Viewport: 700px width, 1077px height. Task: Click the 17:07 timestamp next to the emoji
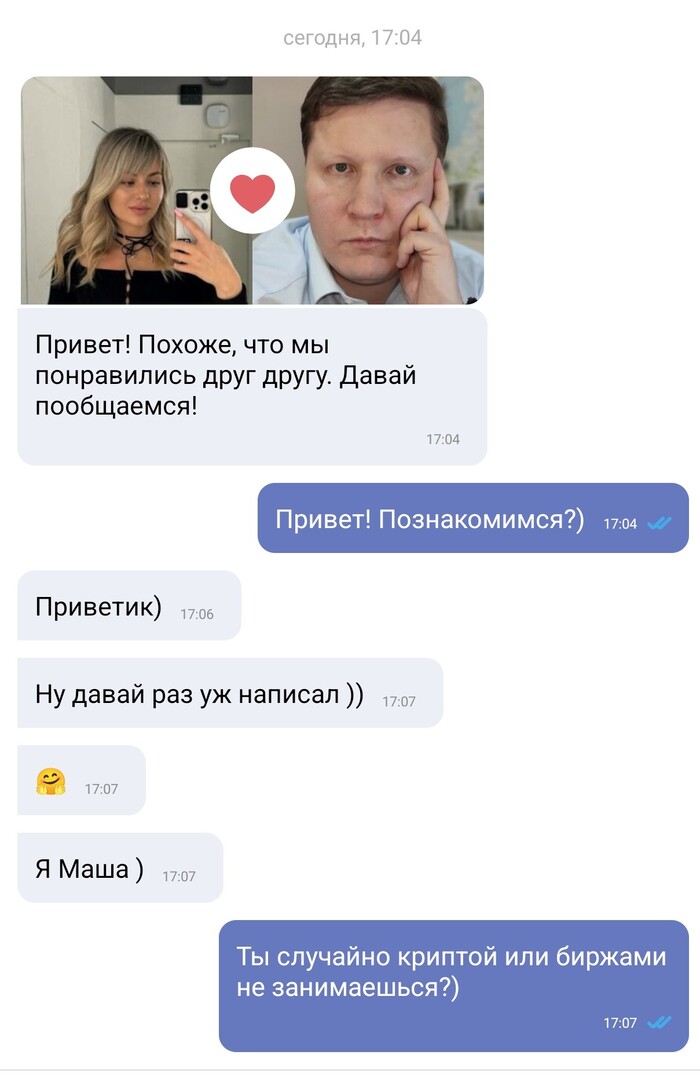tap(102, 789)
